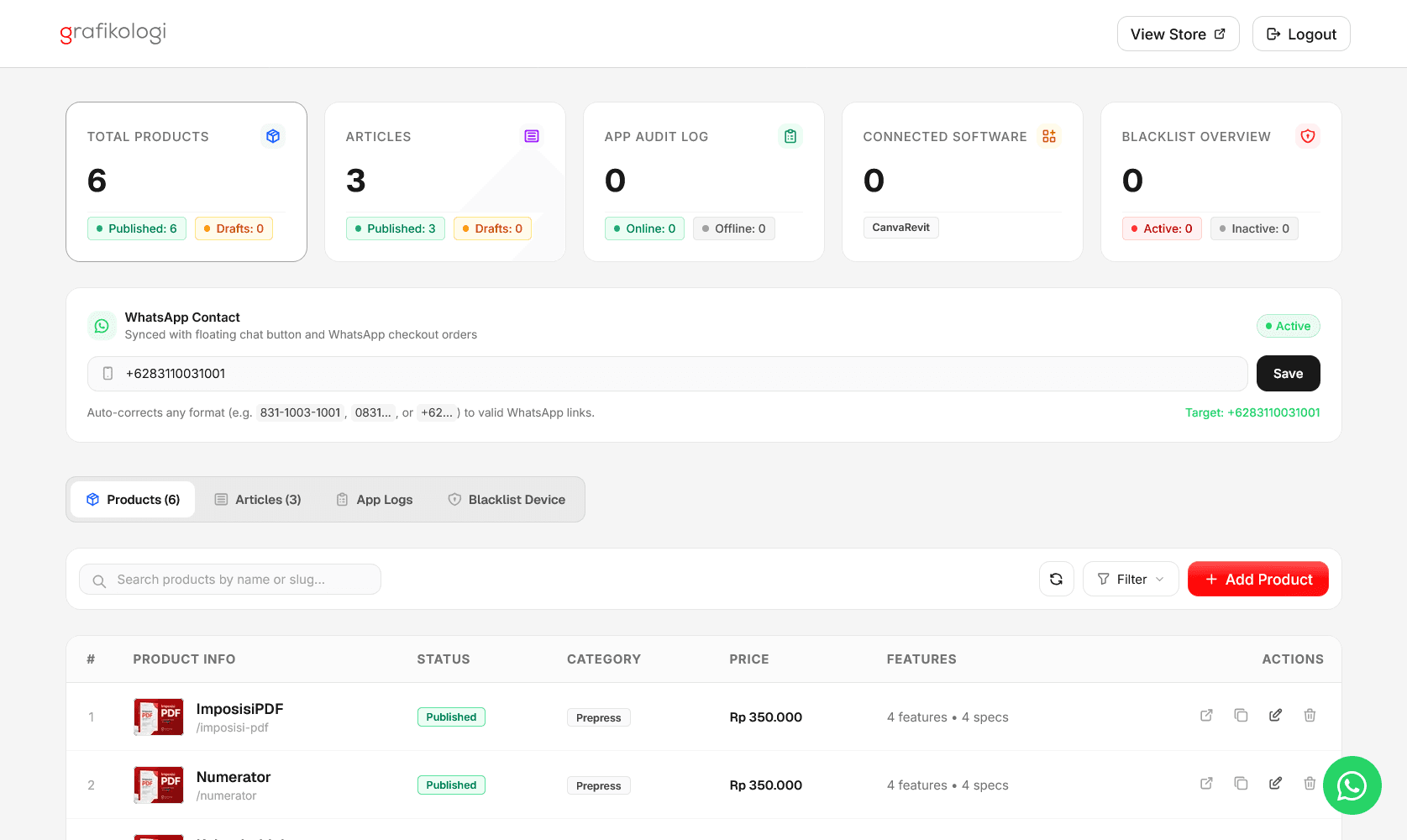Focus the product search field
The height and width of the screenshot is (840, 1407).
(230, 580)
